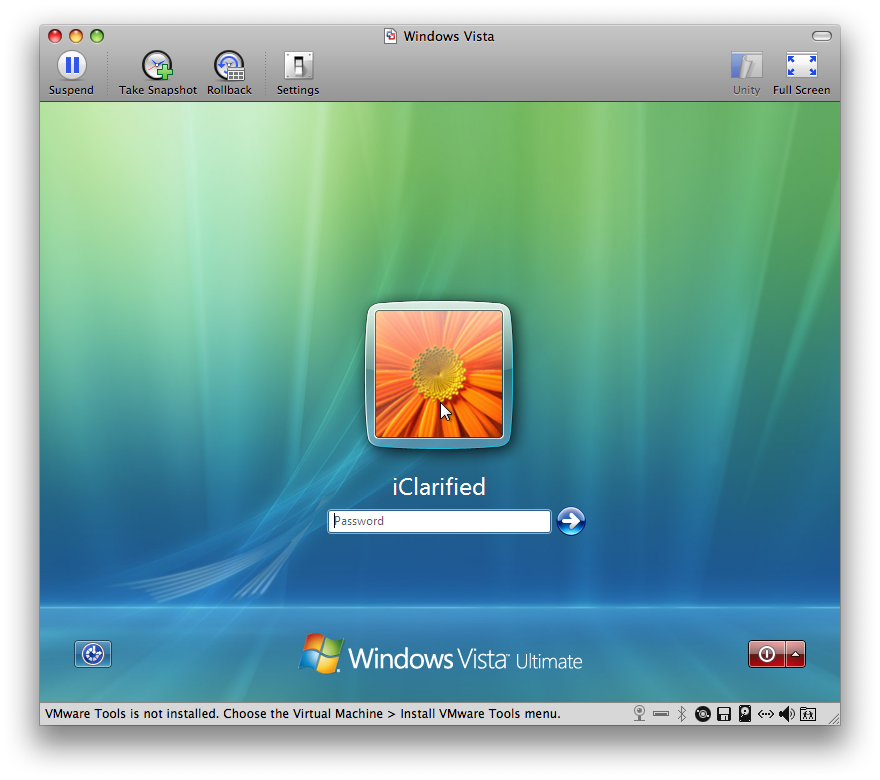
Task: Click the iClarified user name
Action: pos(439,487)
